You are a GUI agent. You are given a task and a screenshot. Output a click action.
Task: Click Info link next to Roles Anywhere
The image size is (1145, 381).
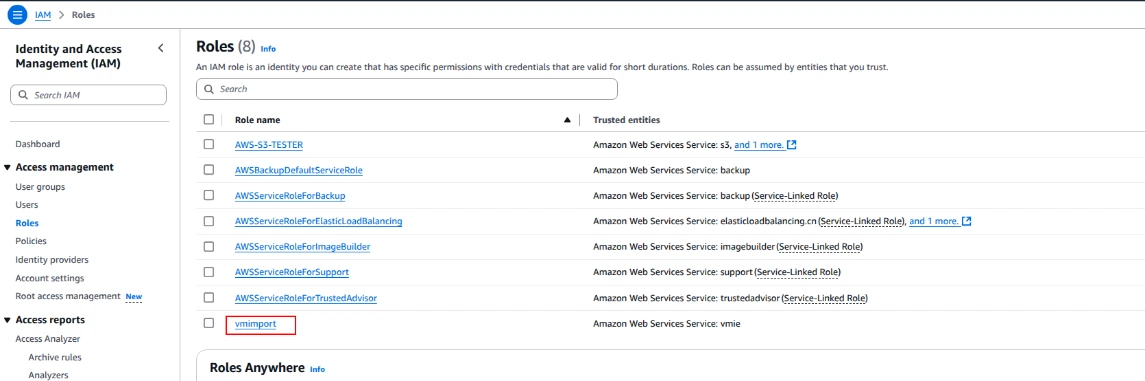317,369
